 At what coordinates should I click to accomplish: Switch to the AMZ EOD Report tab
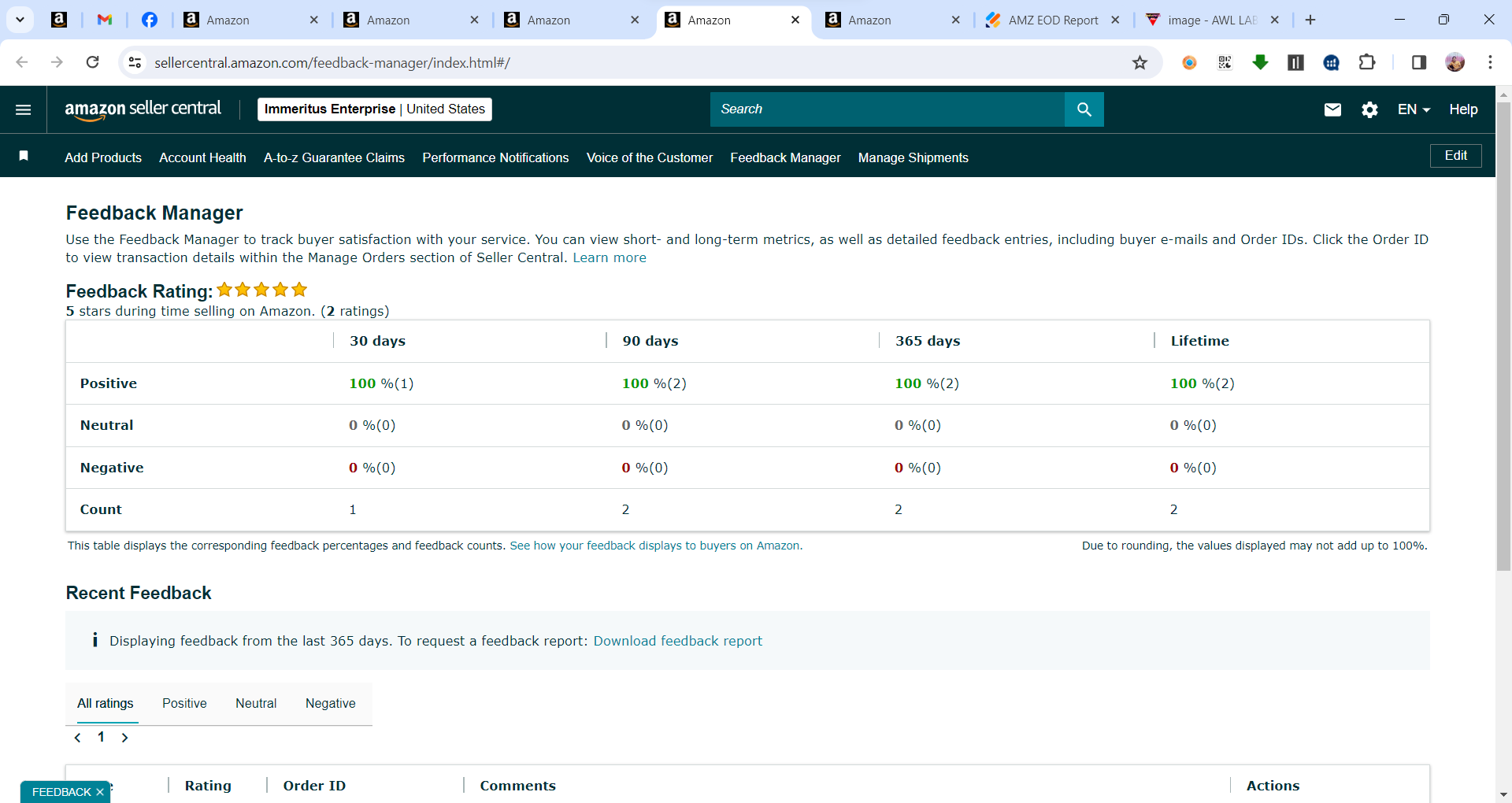(1053, 20)
